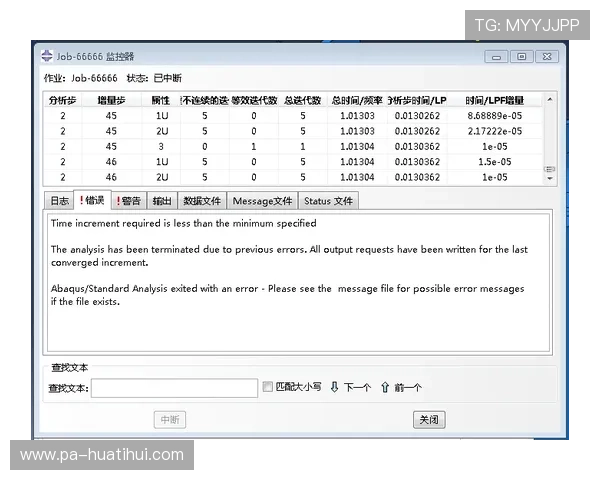Click the 增量步 column header
The height and width of the screenshot is (480, 600).
(x=109, y=100)
